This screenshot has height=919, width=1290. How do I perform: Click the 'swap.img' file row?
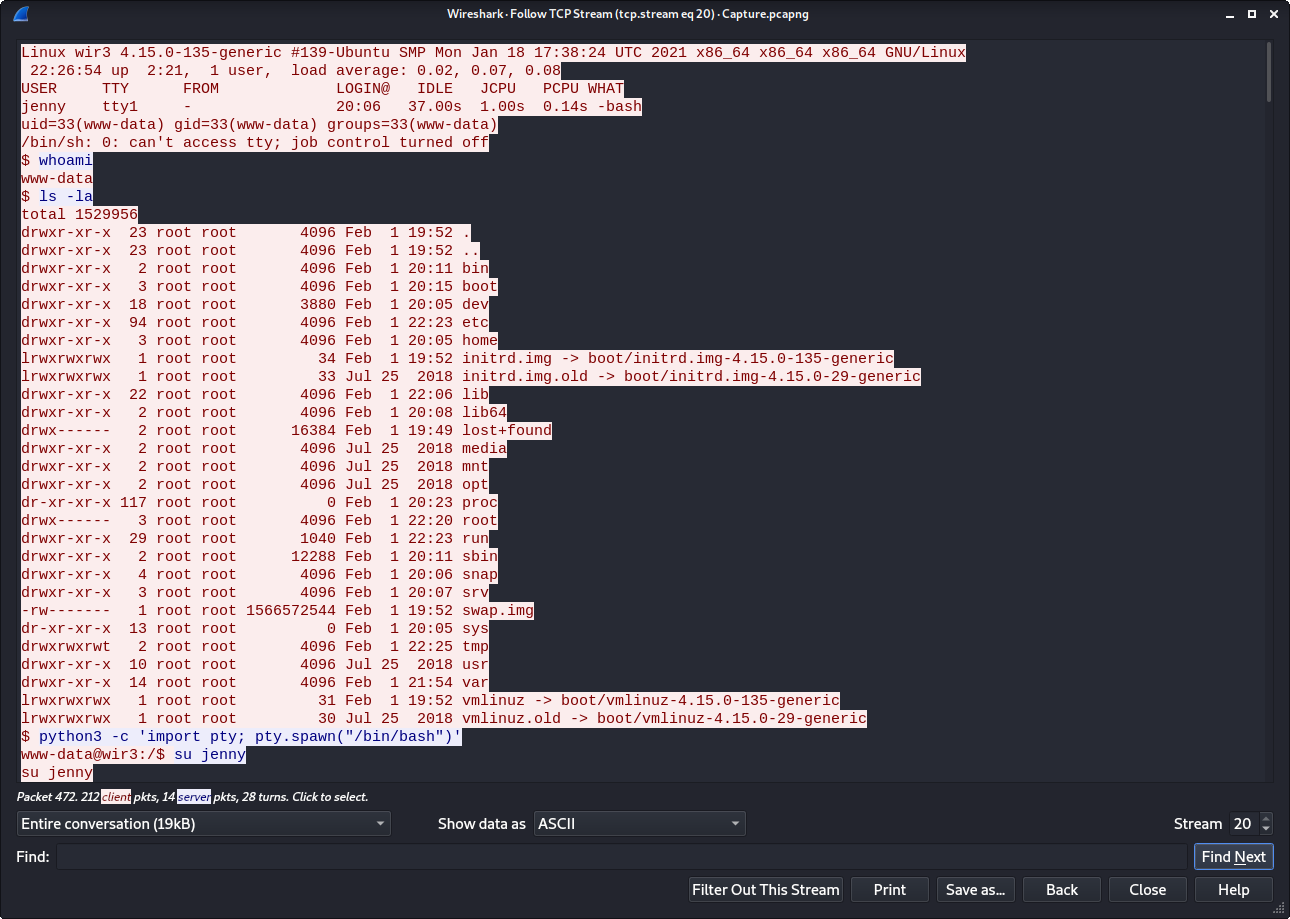tap(277, 610)
